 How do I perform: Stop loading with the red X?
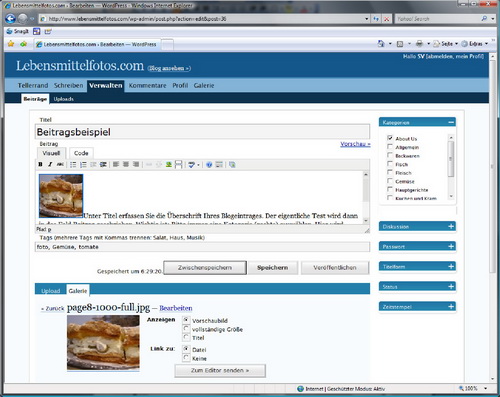tap(386, 19)
